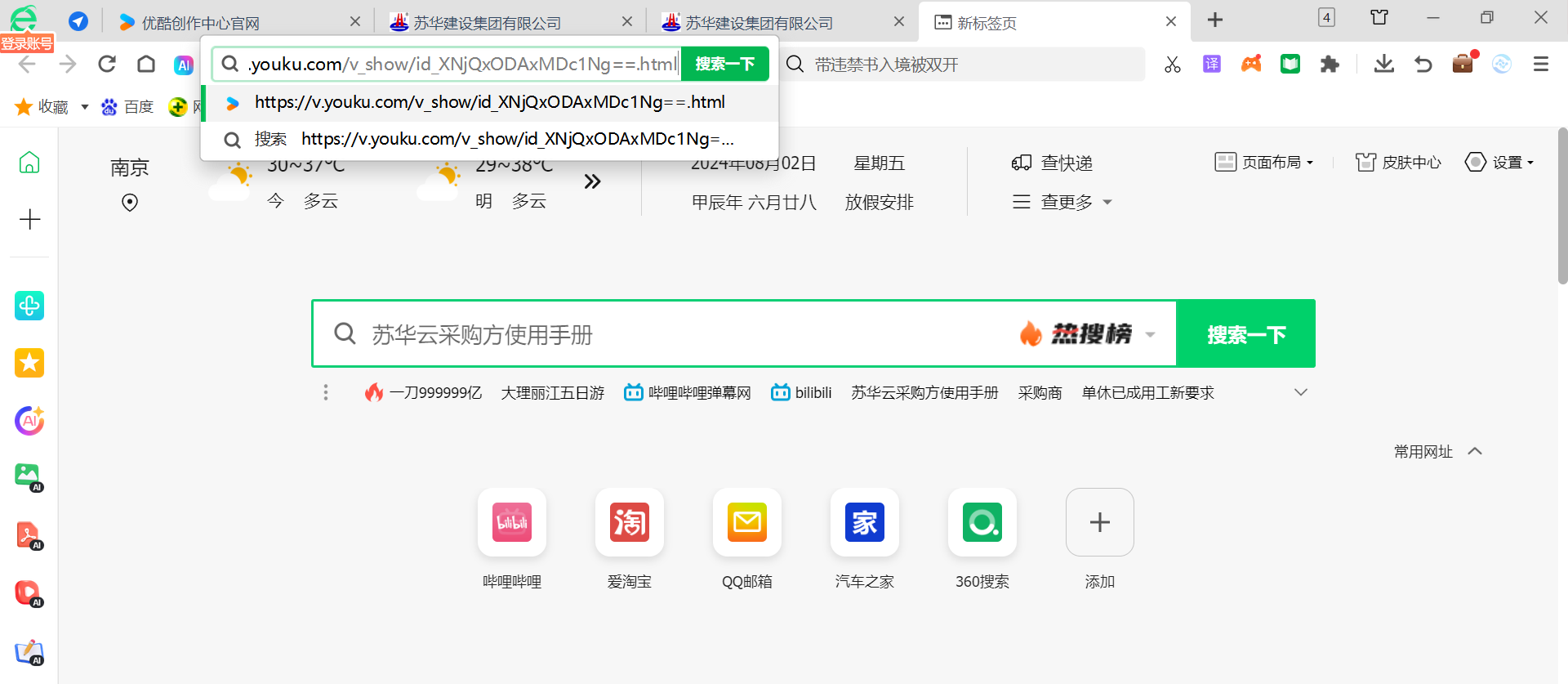Click the home page icon in toolbar
This screenshot has height=684, width=1568.
tap(146, 64)
